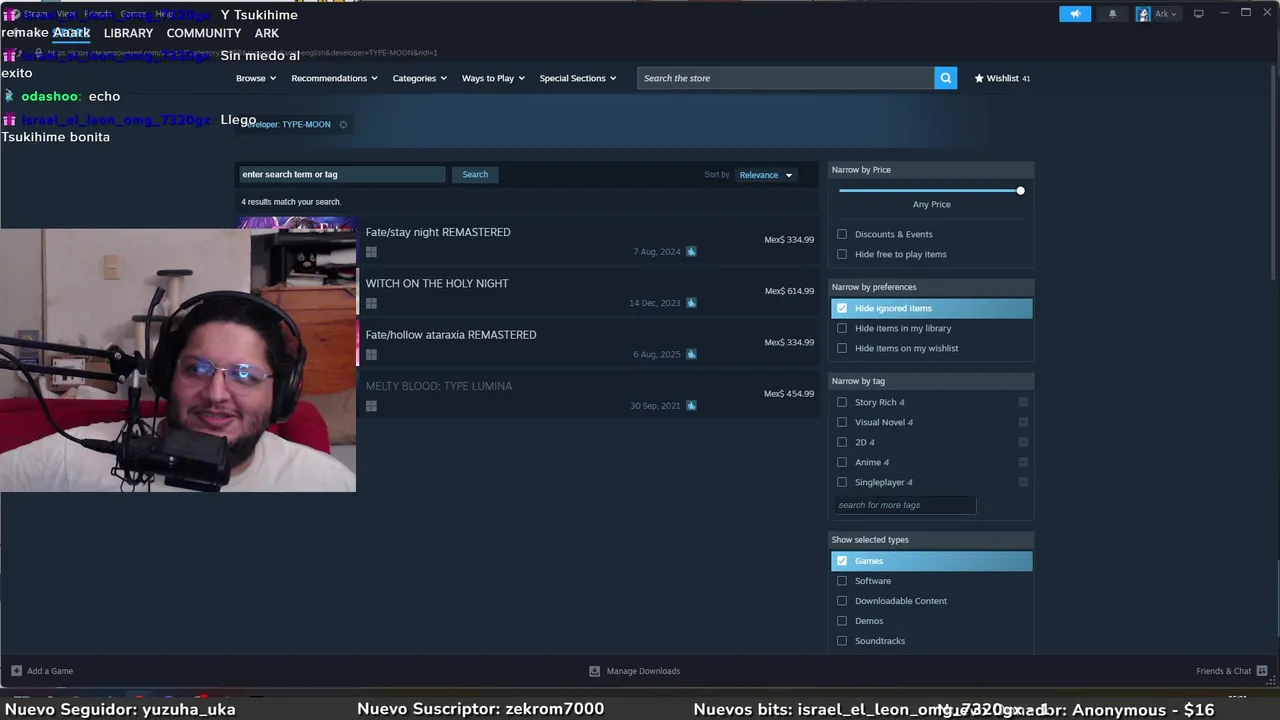The height and width of the screenshot is (720, 1280).
Task: Check Hide items in my library
Action: (842, 328)
